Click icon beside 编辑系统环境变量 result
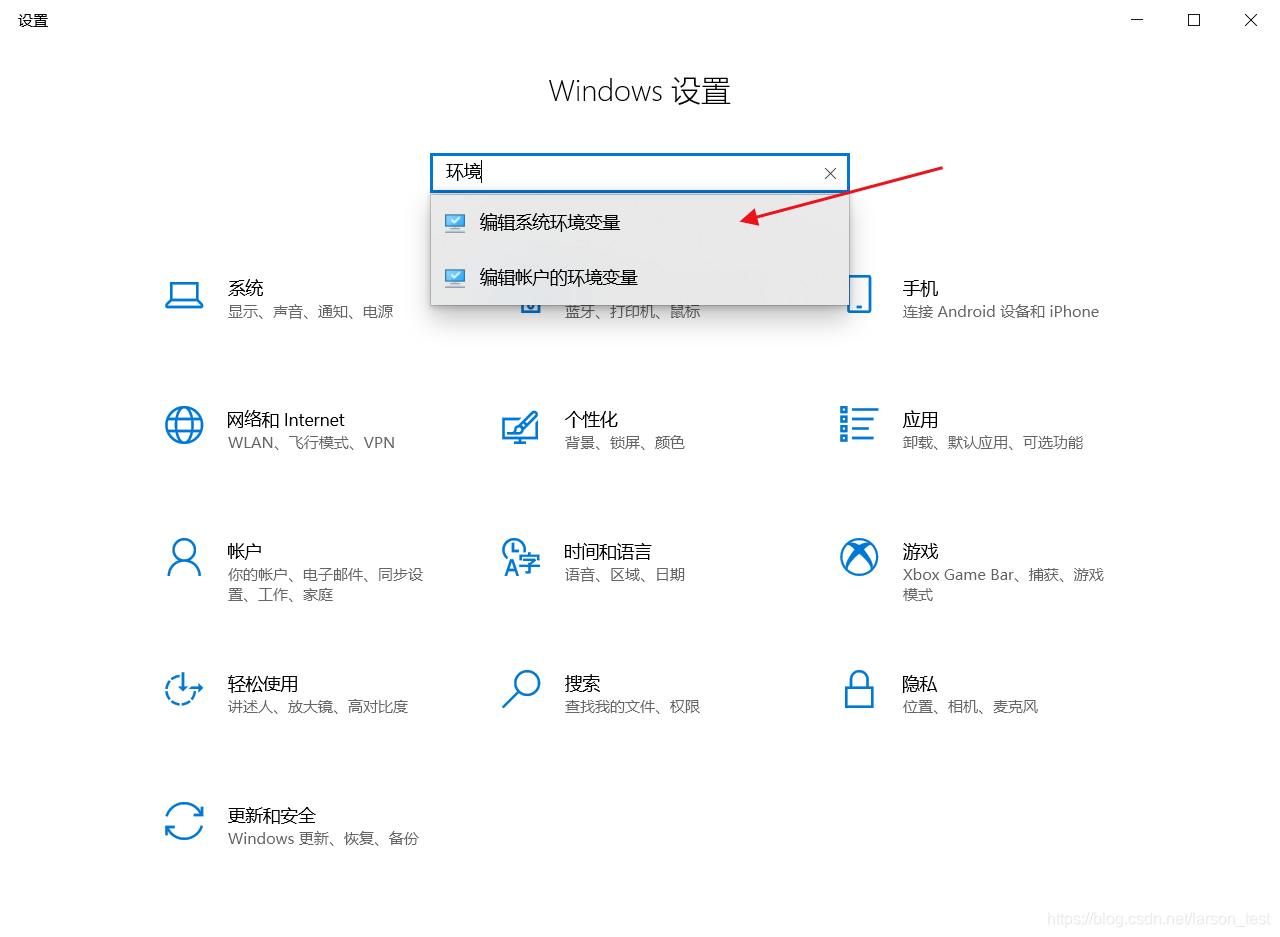 [455, 222]
